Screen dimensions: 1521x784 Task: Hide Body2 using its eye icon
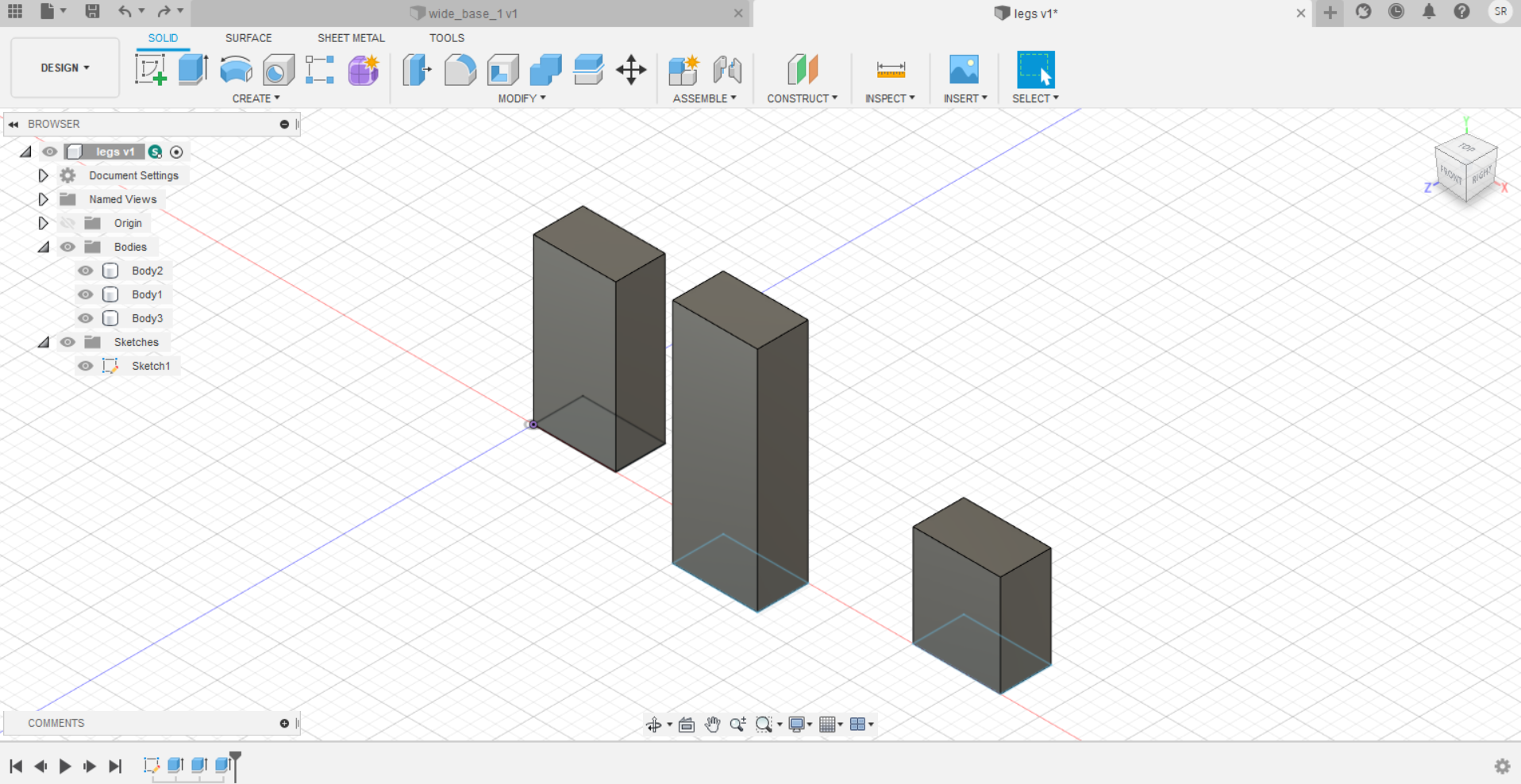coord(86,271)
